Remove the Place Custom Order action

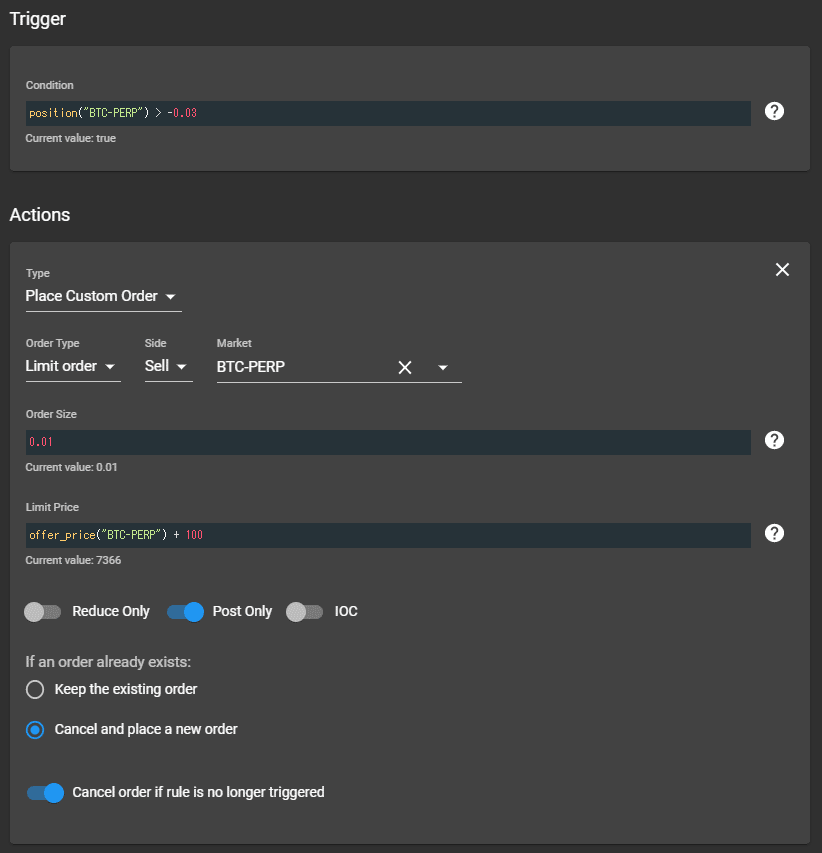pyautogui.click(x=782, y=269)
